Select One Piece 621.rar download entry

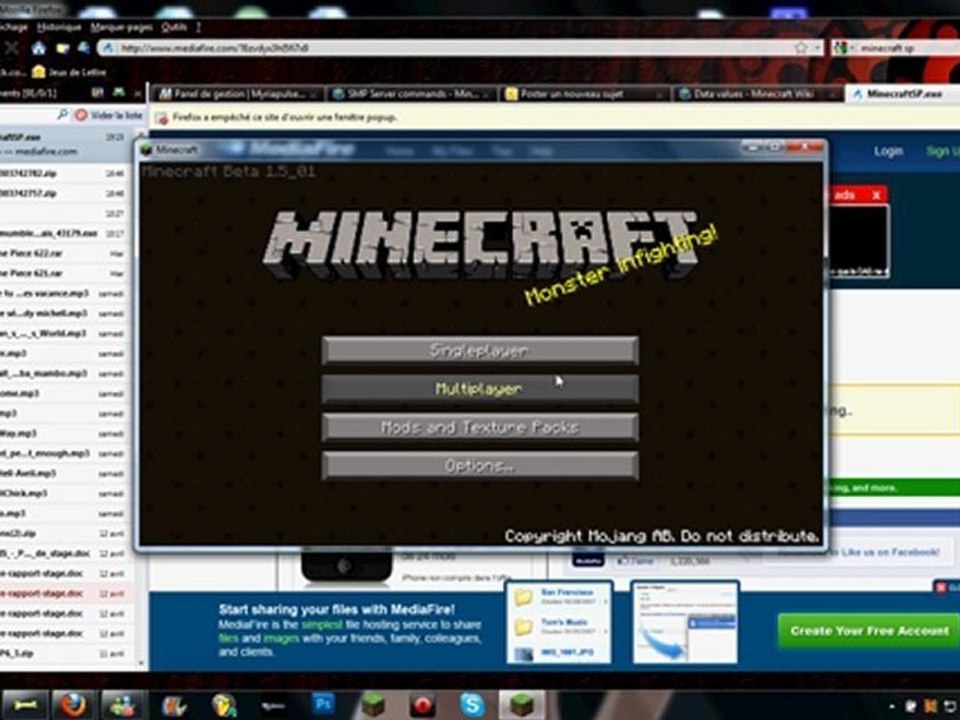click(64, 274)
